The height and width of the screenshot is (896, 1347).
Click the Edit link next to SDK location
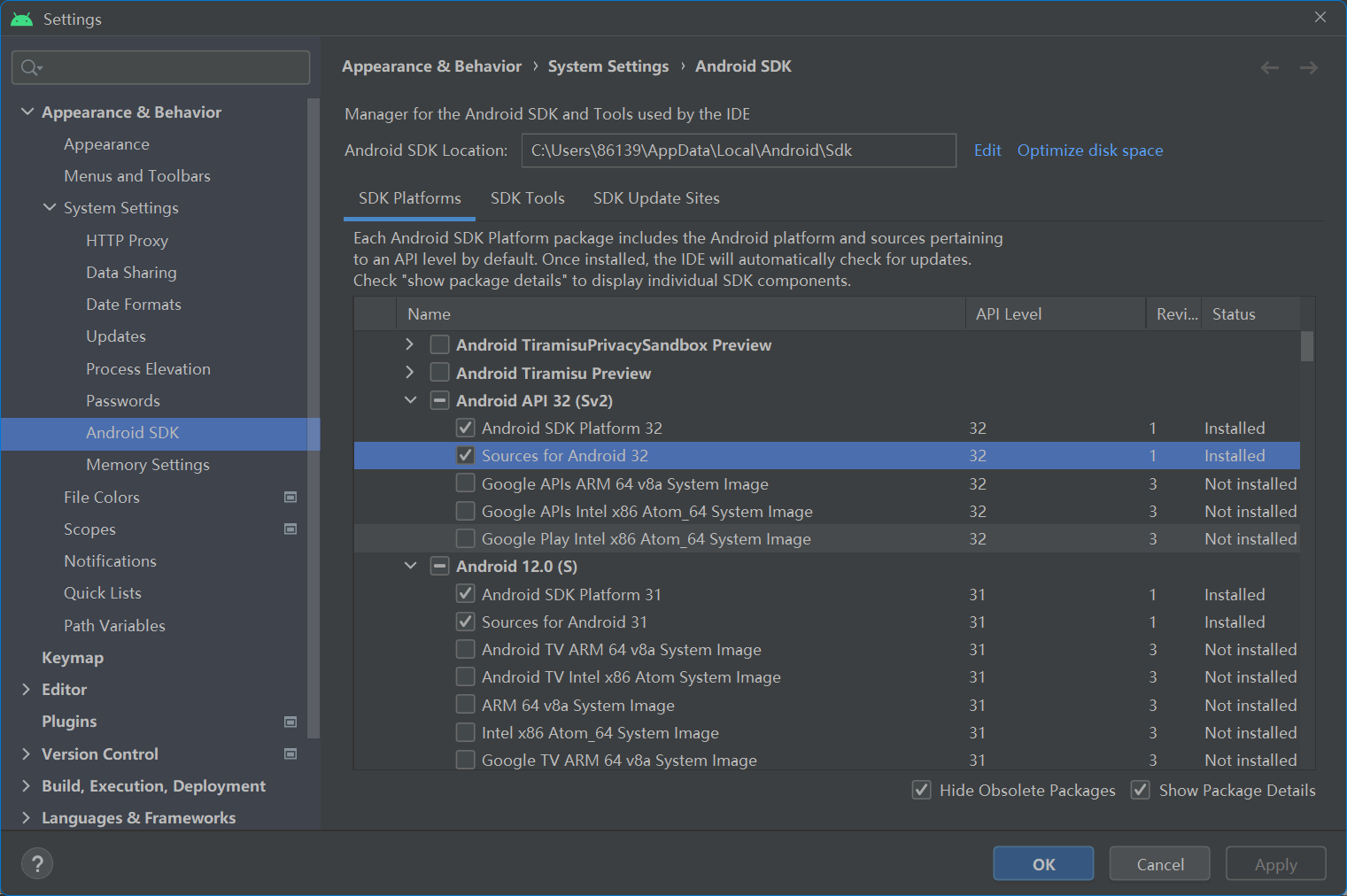[987, 151]
